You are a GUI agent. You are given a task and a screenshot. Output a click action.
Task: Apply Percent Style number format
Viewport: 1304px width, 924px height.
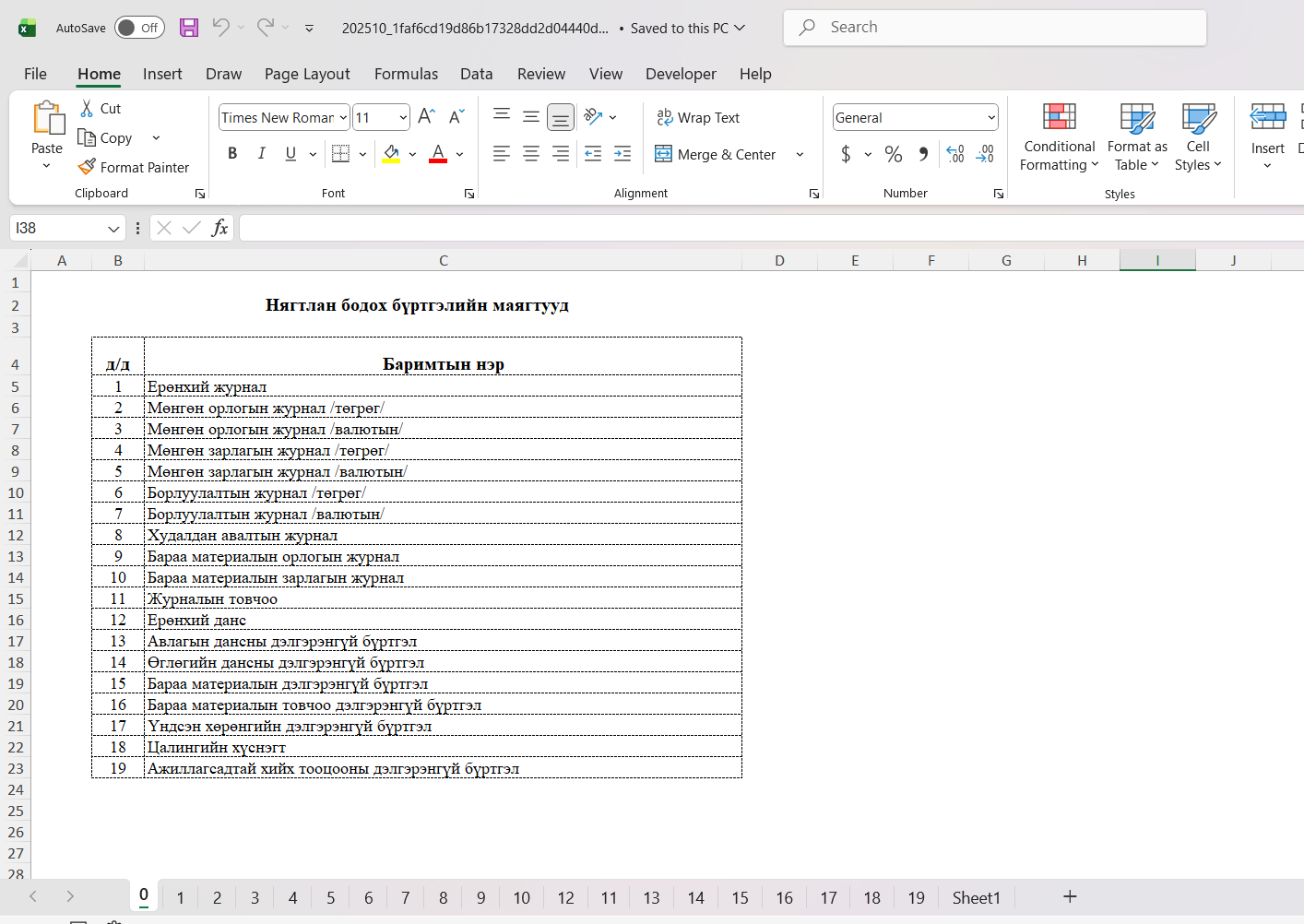pyautogui.click(x=893, y=154)
